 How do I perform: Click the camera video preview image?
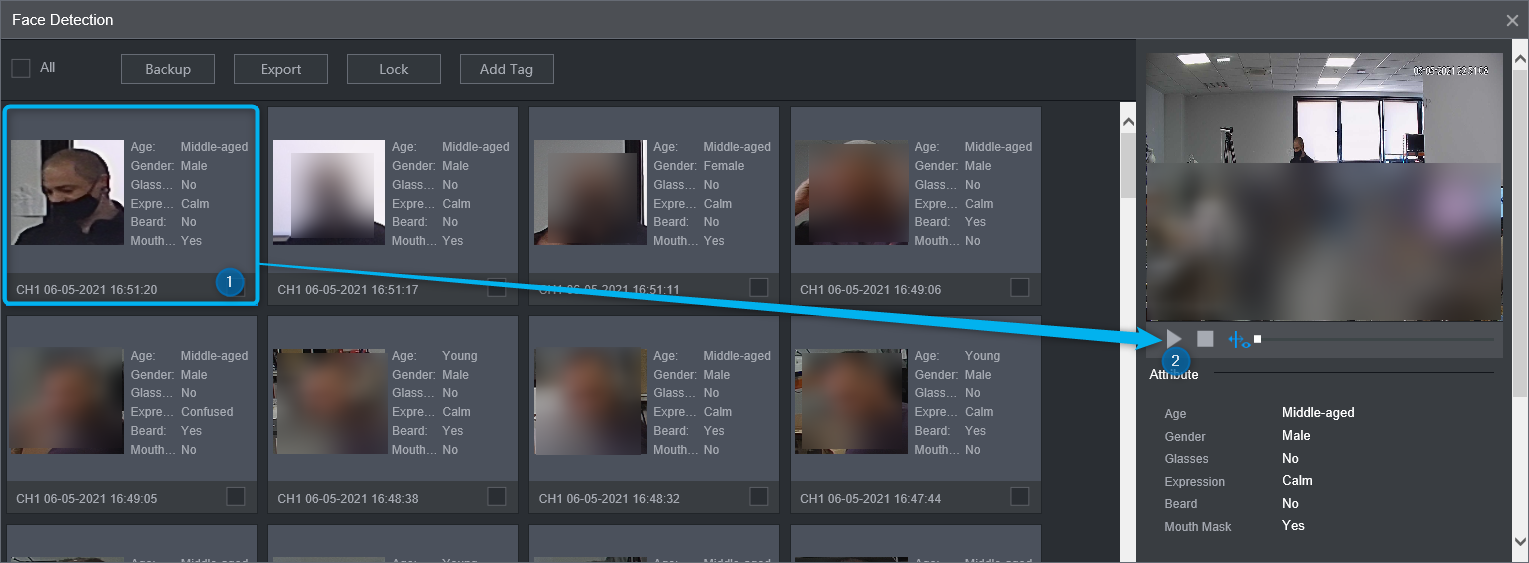(x=1324, y=187)
